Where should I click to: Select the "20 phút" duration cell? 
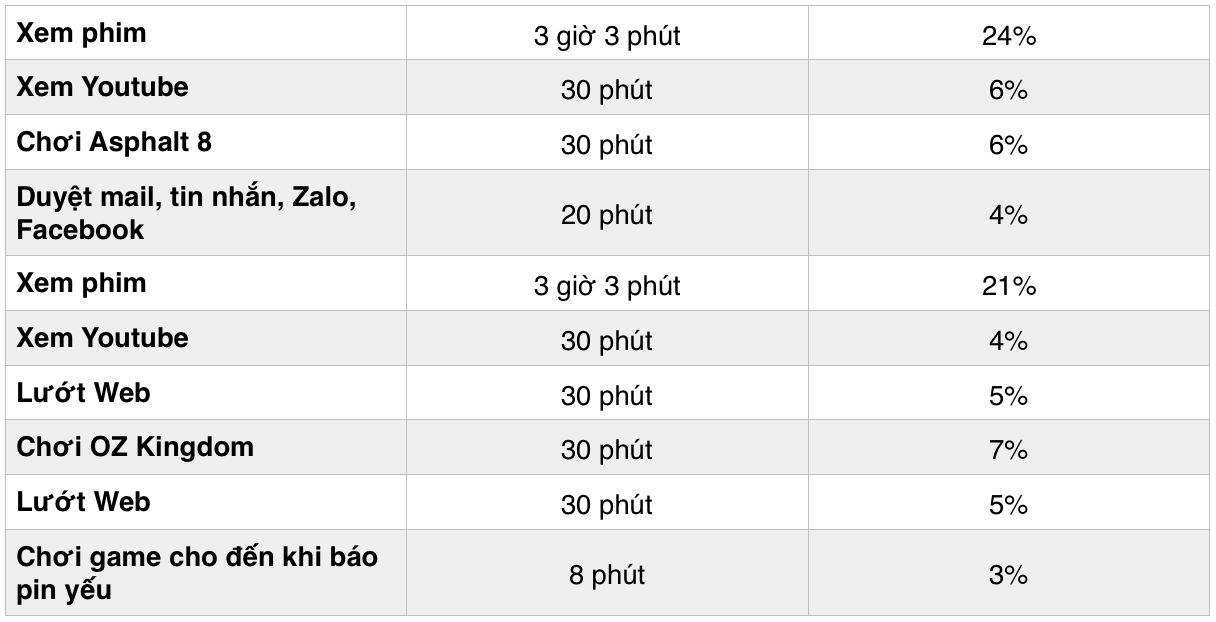607,215
